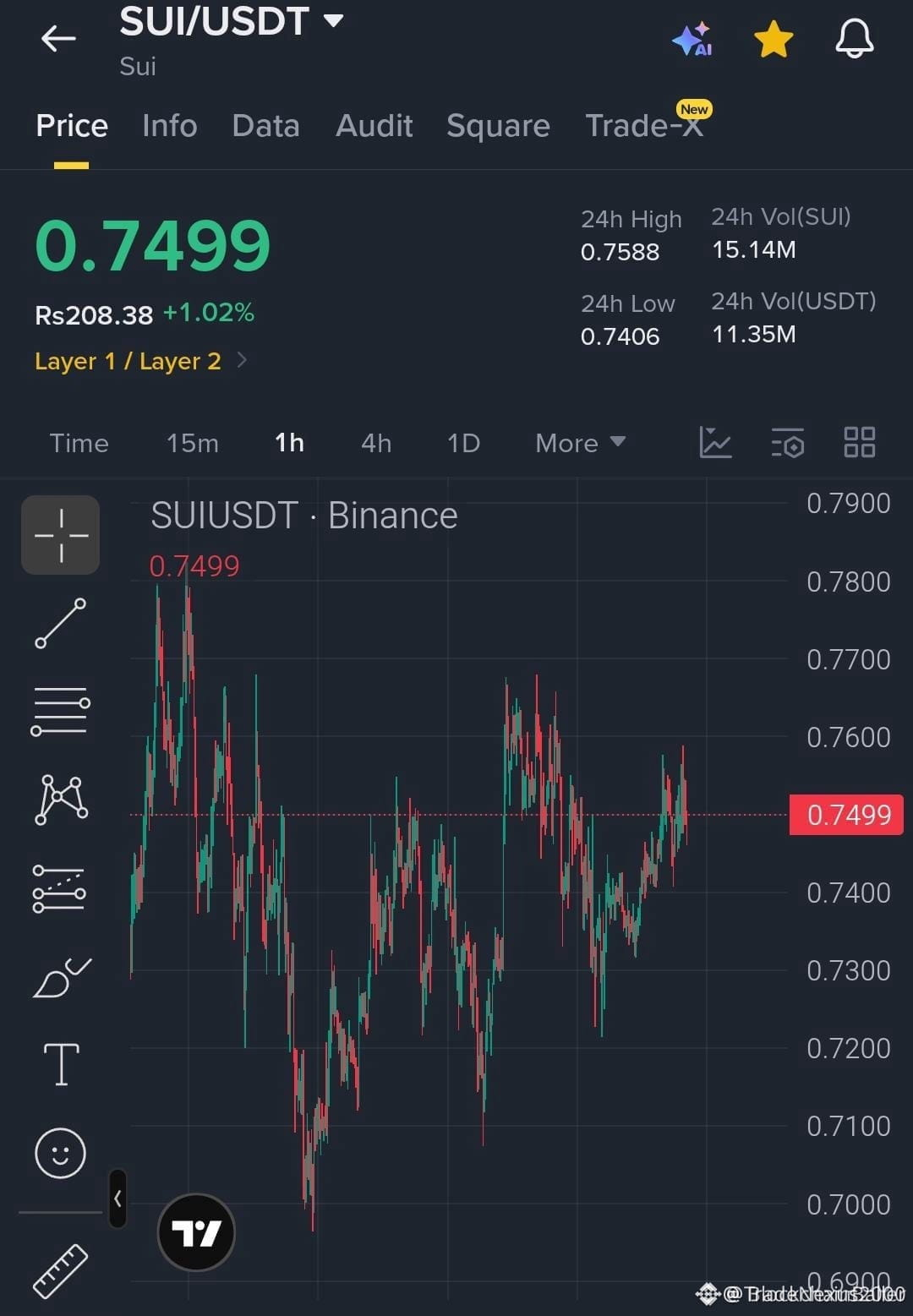This screenshot has height=1316, width=913.
Task: Switch to the Data tab
Action: tap(265, 126)
